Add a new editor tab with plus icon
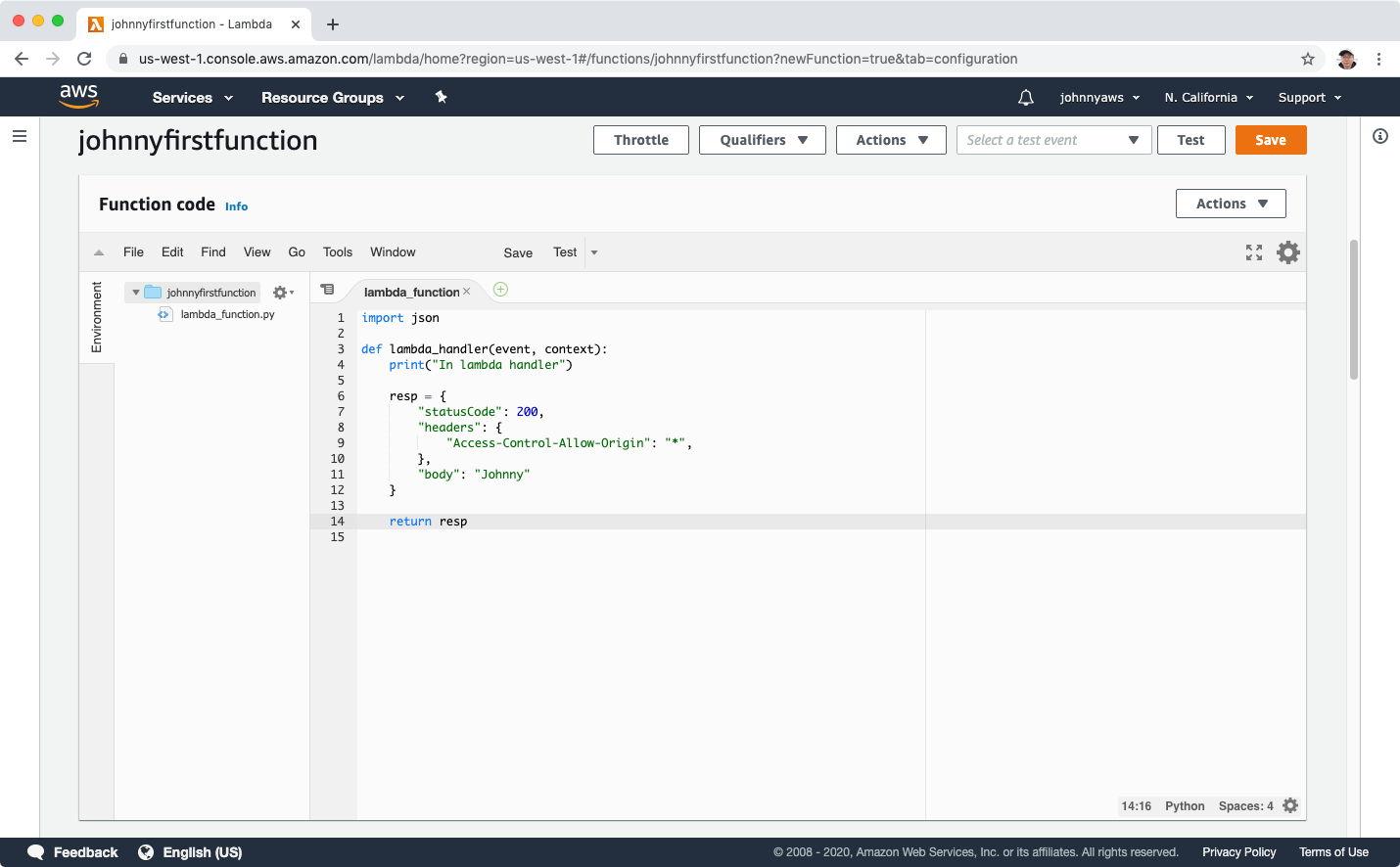This screenshot has width=1400, height=867. 500,289
